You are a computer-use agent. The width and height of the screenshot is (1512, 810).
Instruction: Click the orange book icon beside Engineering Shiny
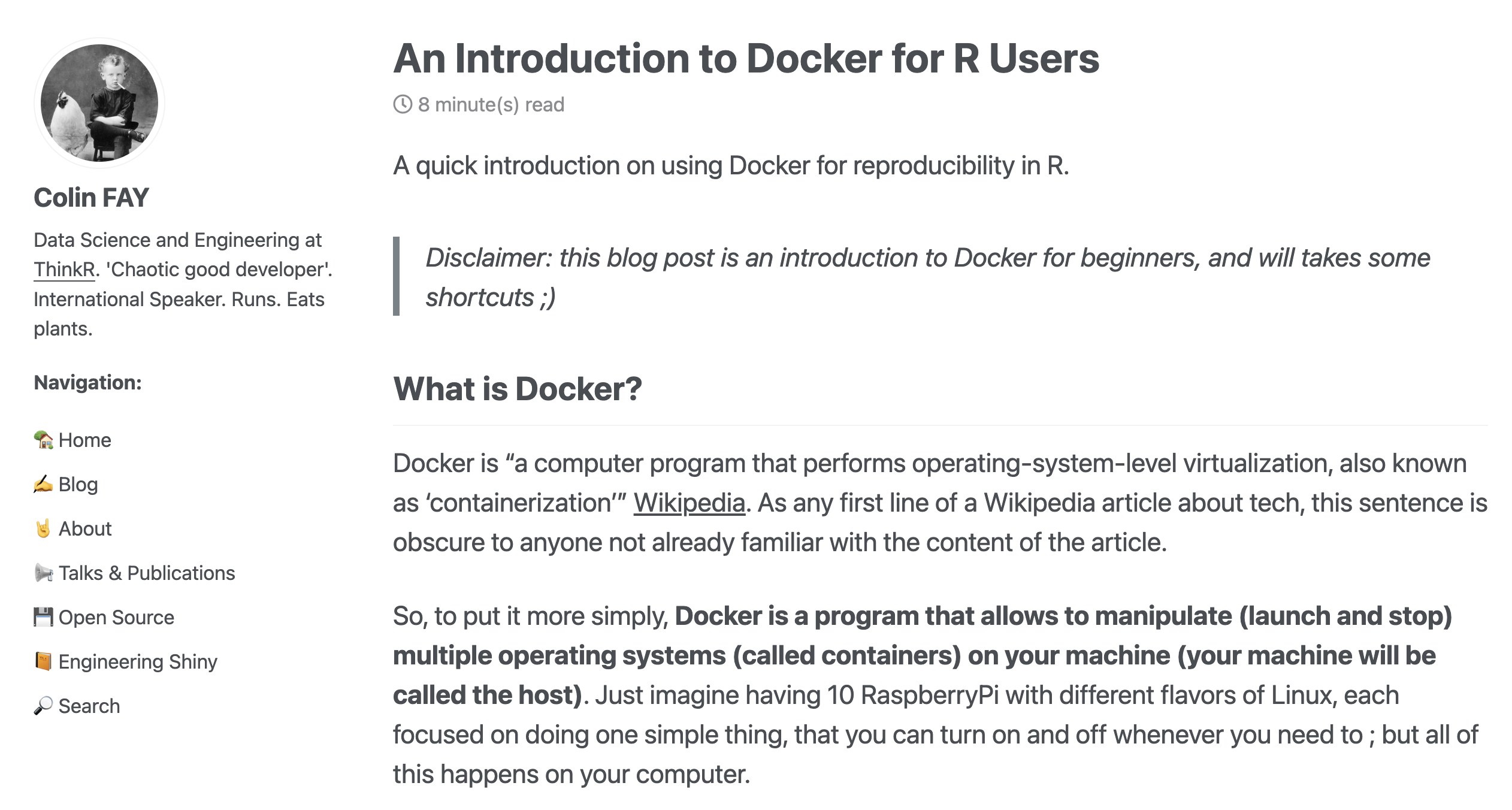pyautogui.click(x=43, y=662)
